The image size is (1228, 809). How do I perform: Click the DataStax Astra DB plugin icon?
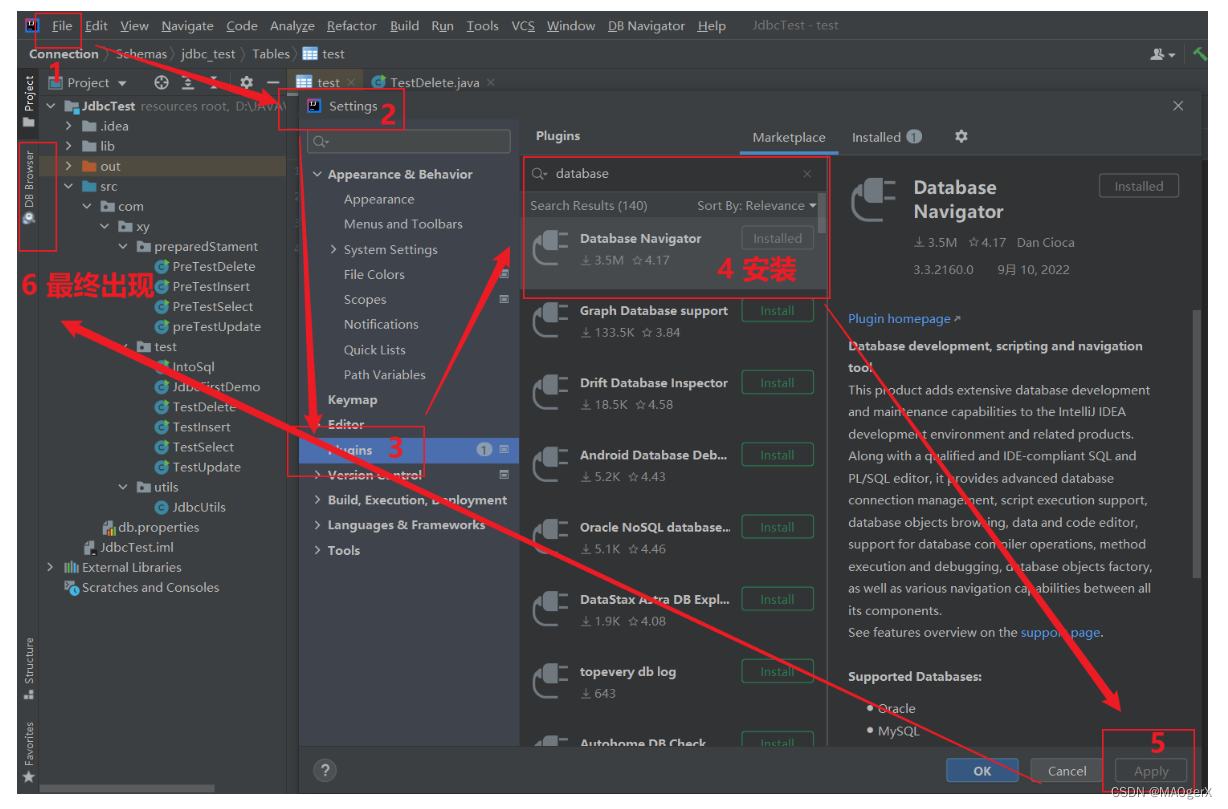pyautogui.click(x=551, y=609)
